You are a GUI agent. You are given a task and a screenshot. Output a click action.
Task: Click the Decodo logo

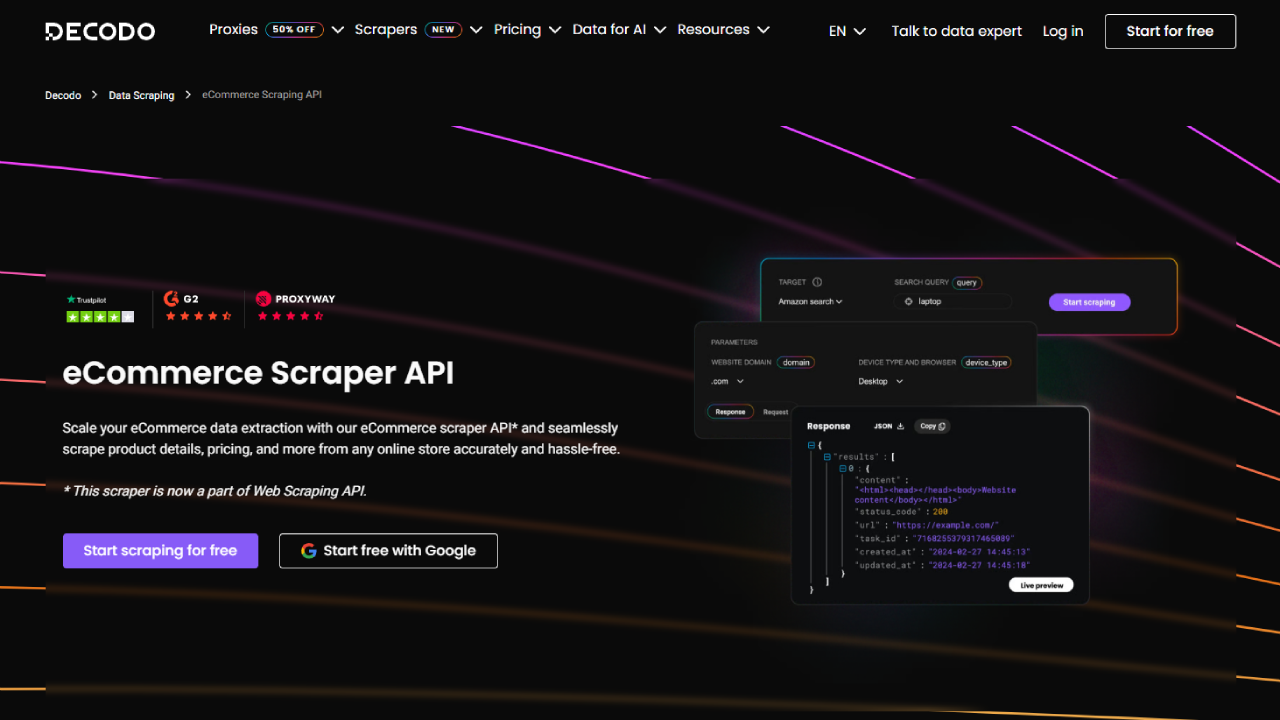coord(99,30)
